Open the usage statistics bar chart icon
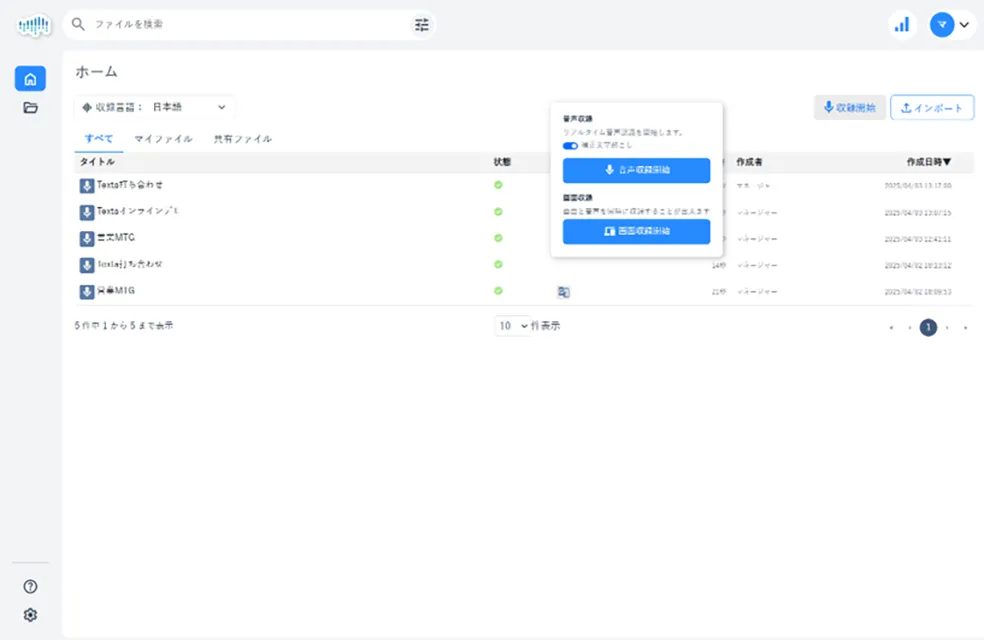 [x=902, y=25]
